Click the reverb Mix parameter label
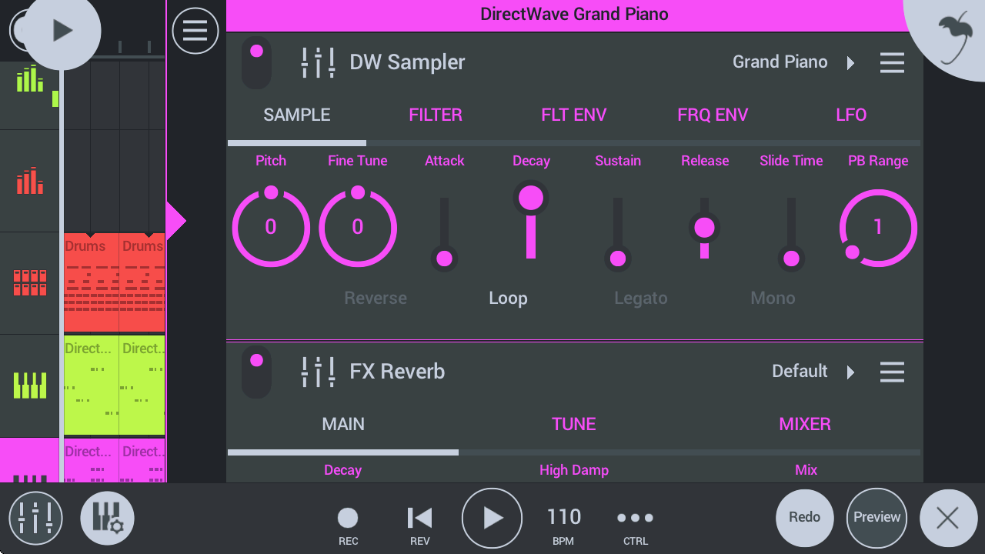 coord(805,470)
